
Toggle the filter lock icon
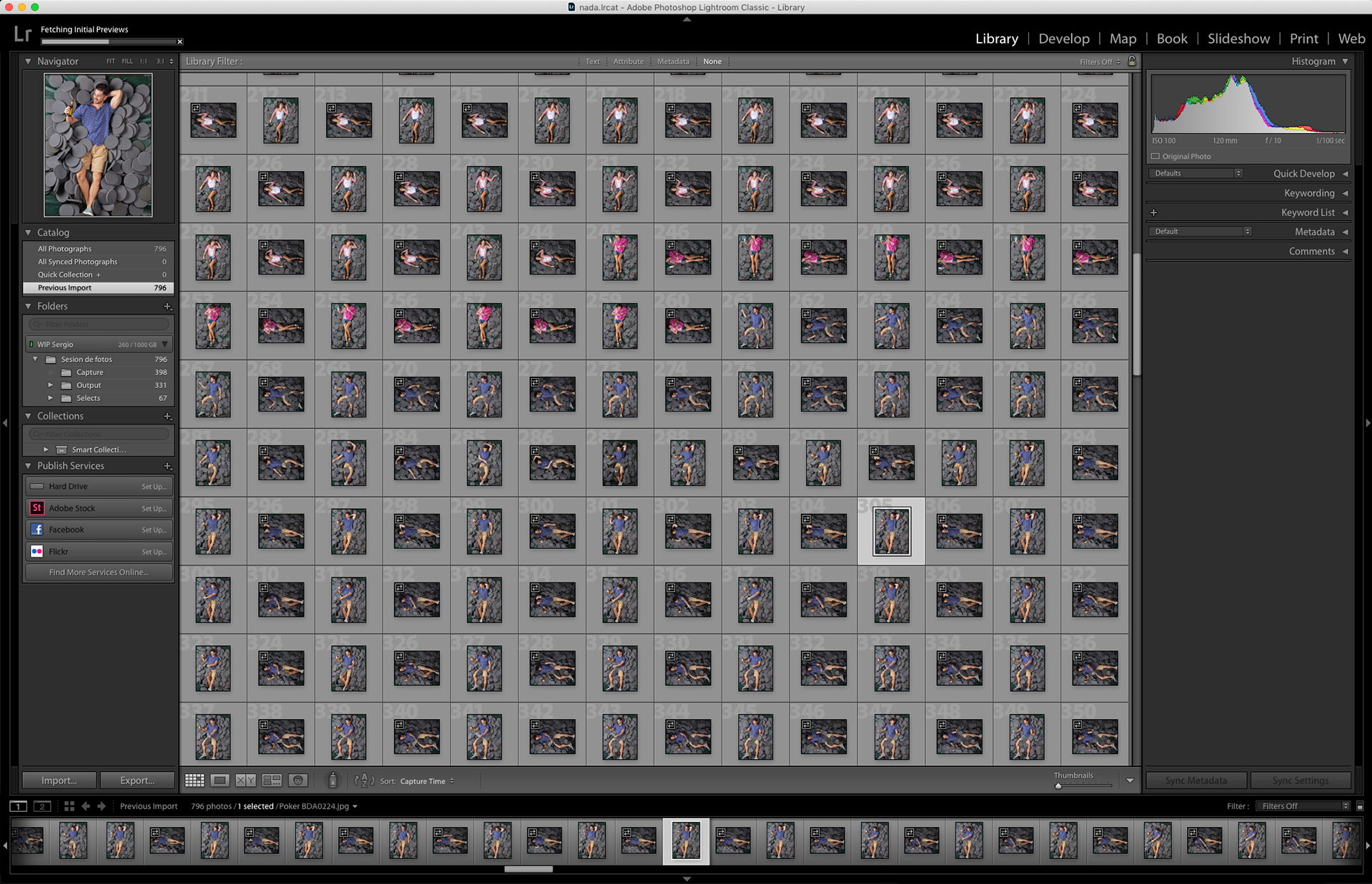tap(1132, 61)
